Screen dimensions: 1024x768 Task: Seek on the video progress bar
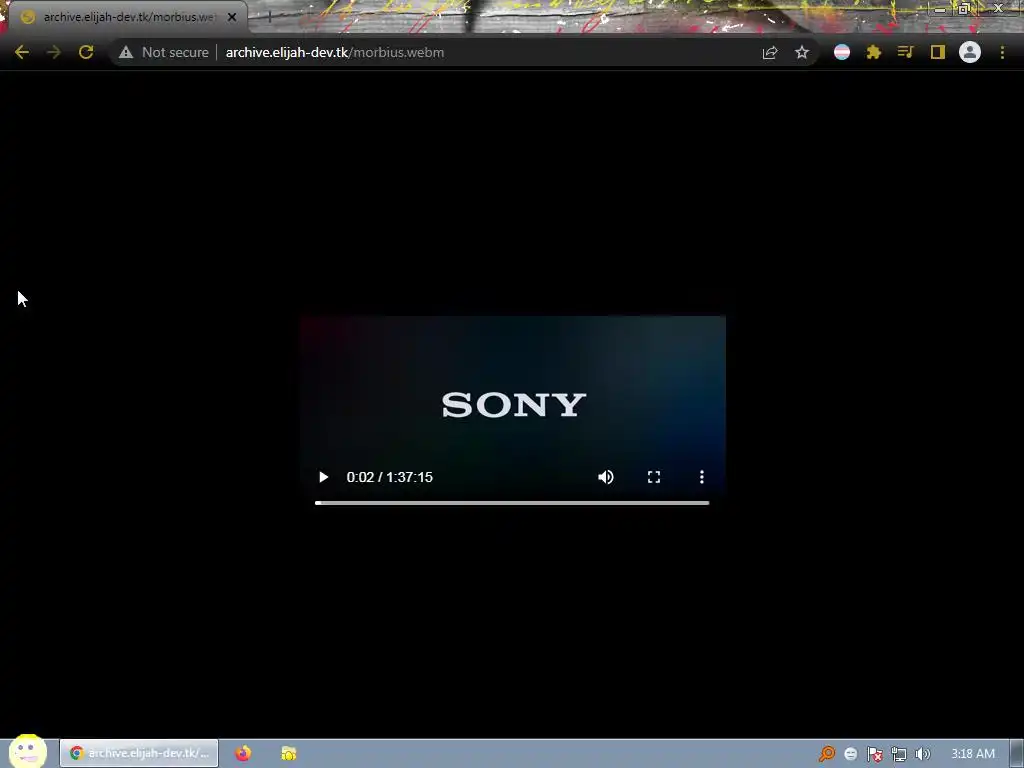[512, 503]
